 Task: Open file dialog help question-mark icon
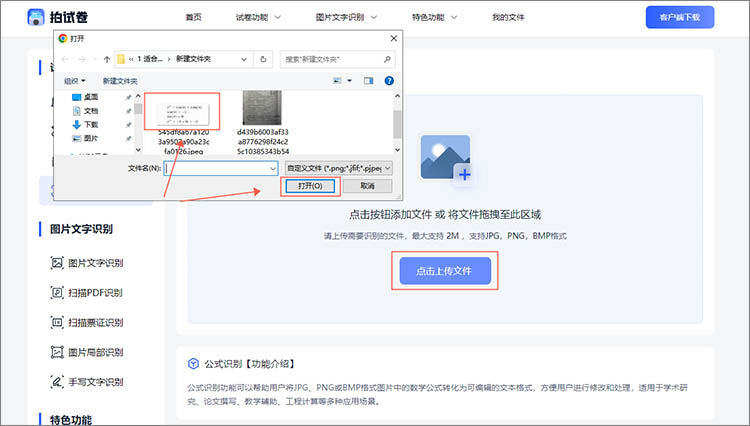click(388, 80)
